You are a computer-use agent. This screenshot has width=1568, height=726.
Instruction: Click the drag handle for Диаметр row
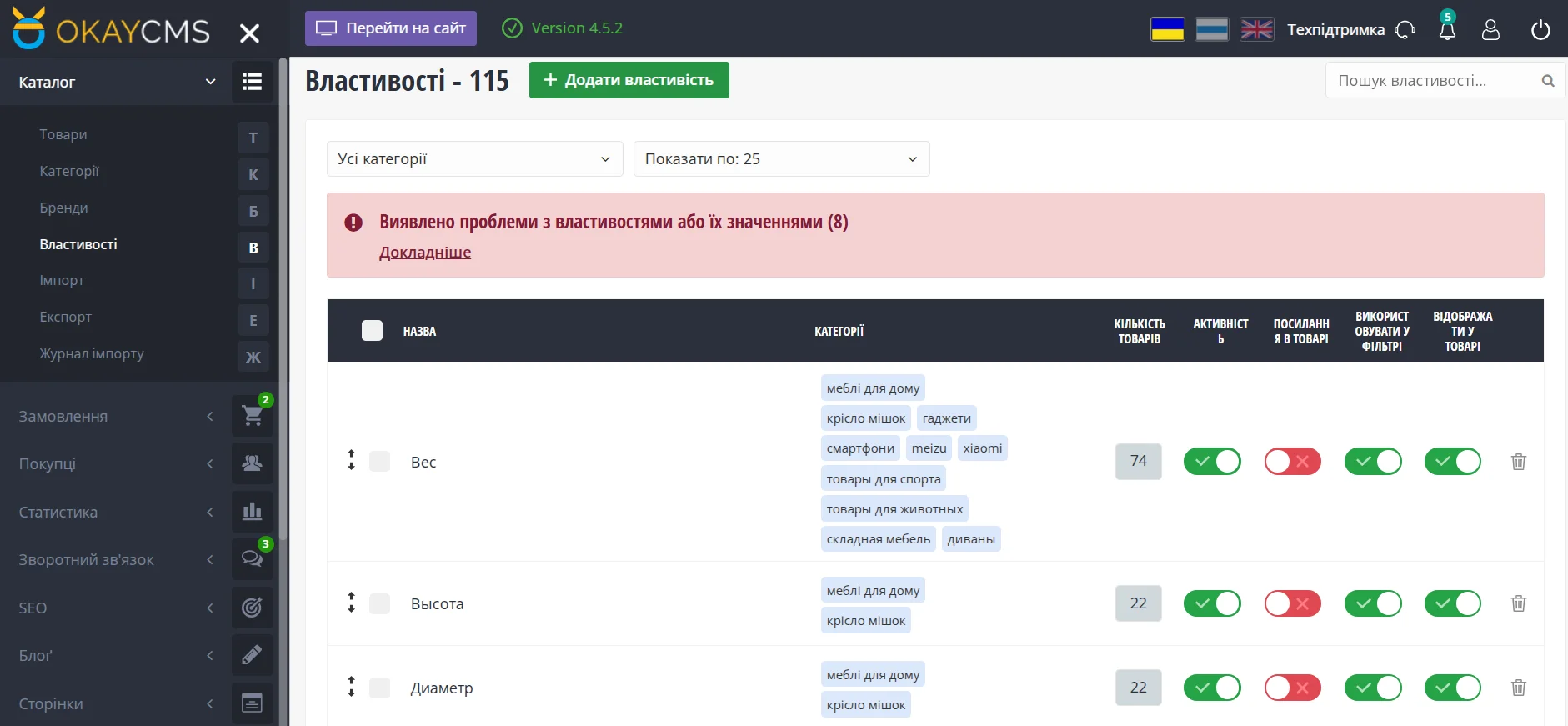click(x=351, y=688)
